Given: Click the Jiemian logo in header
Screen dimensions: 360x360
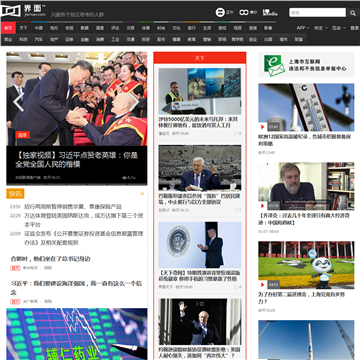Looking at the screenshot, I should pyautogui.click(x=23, y=11).
